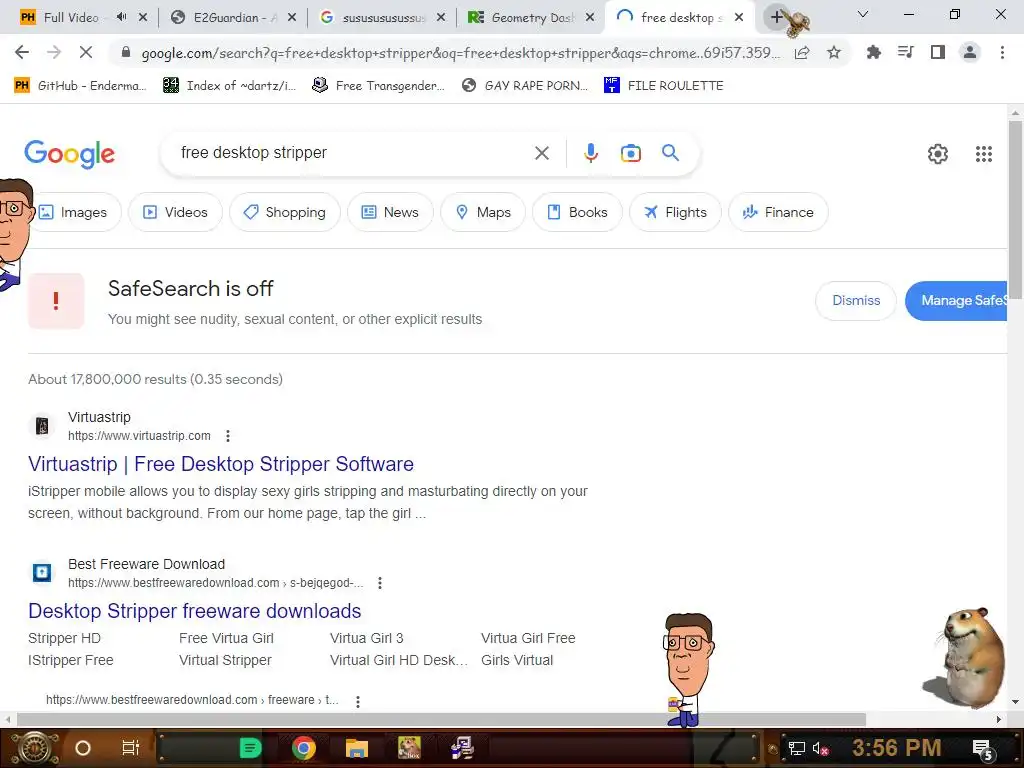Mute the Full Video tab audio
Viewport: 1024px width, 768px height.
pyautogui.click(x=121, y=17)
